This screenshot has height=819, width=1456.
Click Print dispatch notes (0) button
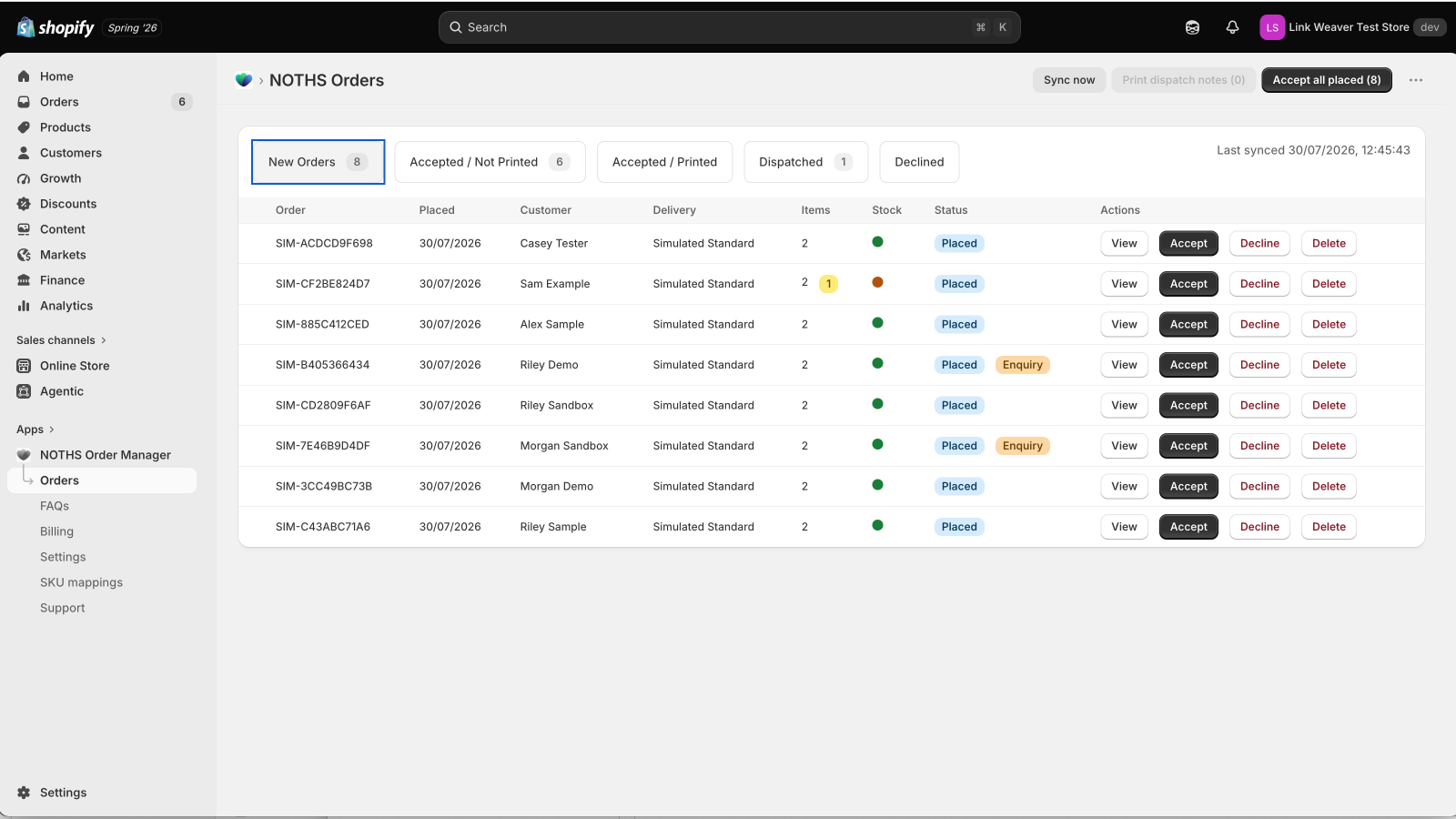(1184, 80)
